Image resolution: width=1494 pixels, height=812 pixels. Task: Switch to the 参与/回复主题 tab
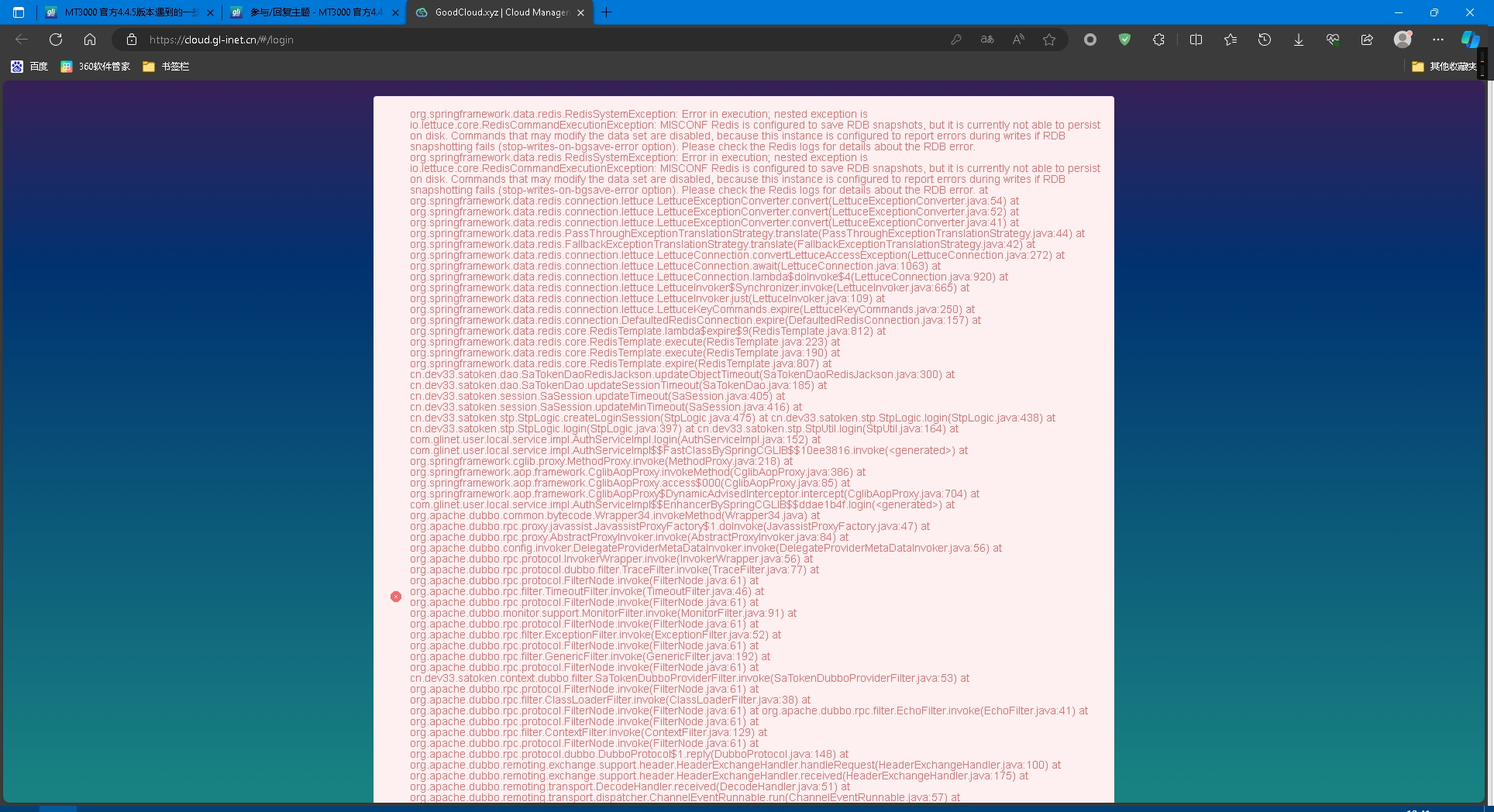point(314,12)
